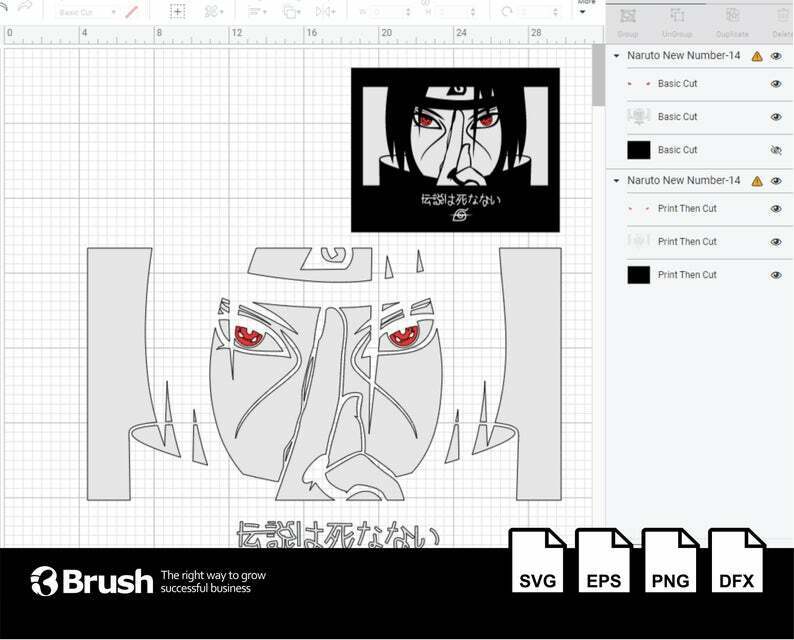
Task: Collapse the first Naruto New Number-14 group
Action: 616,56
